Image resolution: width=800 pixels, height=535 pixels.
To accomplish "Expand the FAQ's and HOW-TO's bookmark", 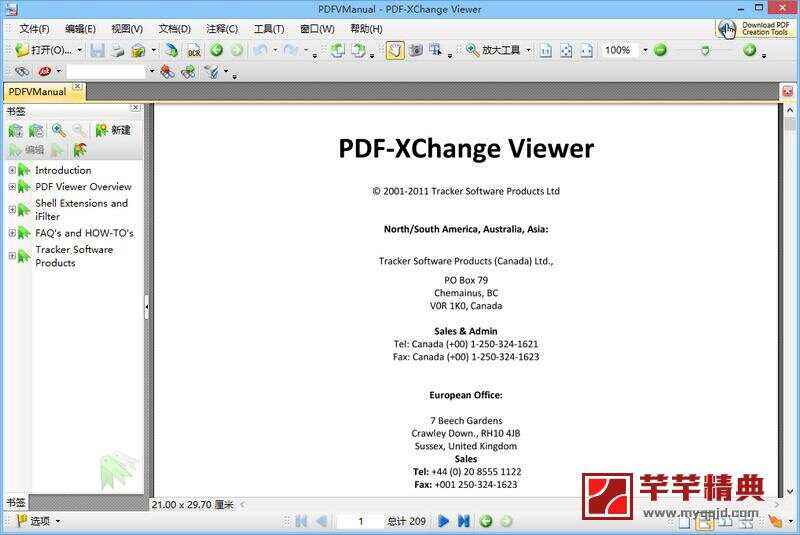I will click(12, 233).
